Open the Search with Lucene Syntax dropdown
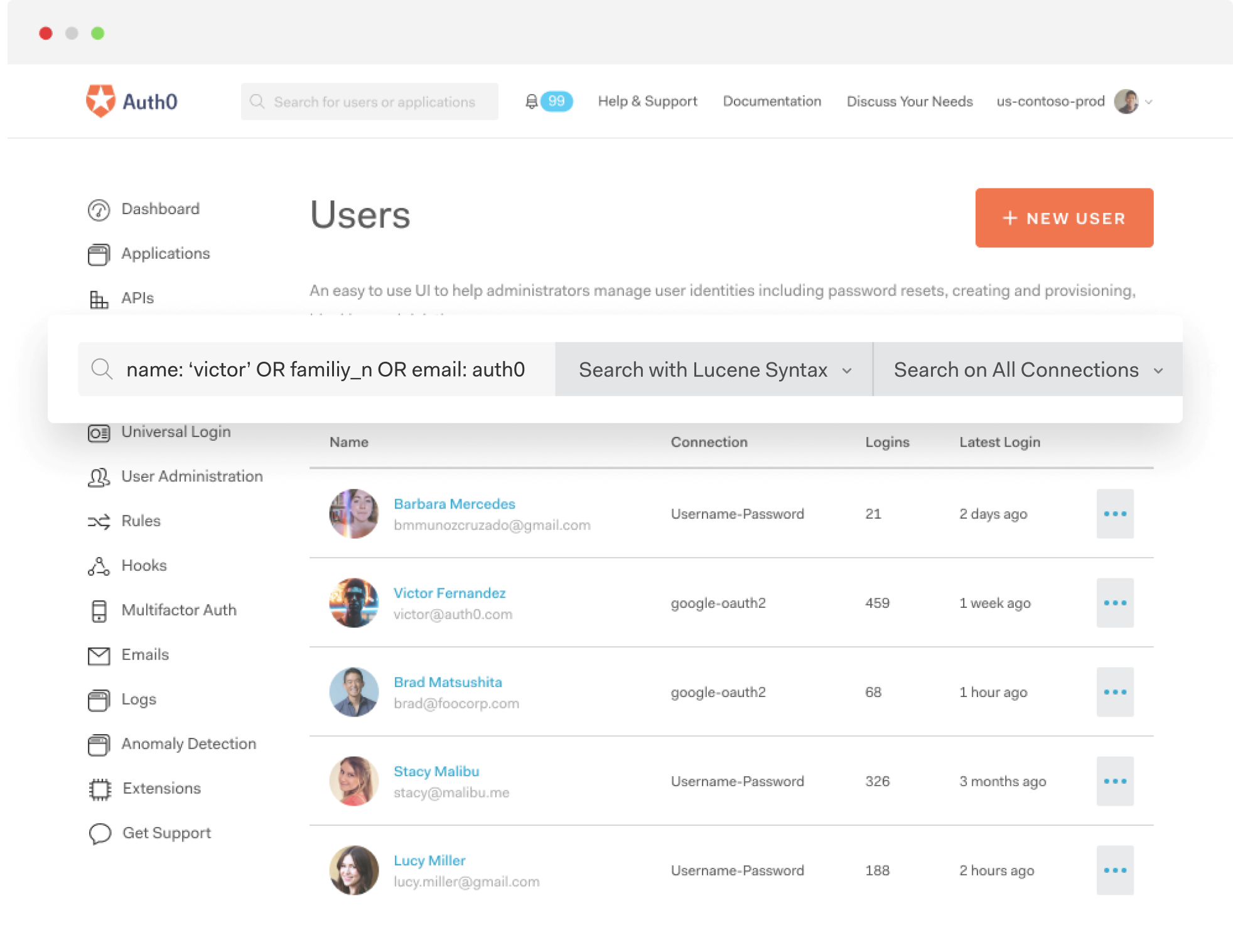The width and height of the screenshot is (1233, 952). pyautogui.click(x=714, y=369)
